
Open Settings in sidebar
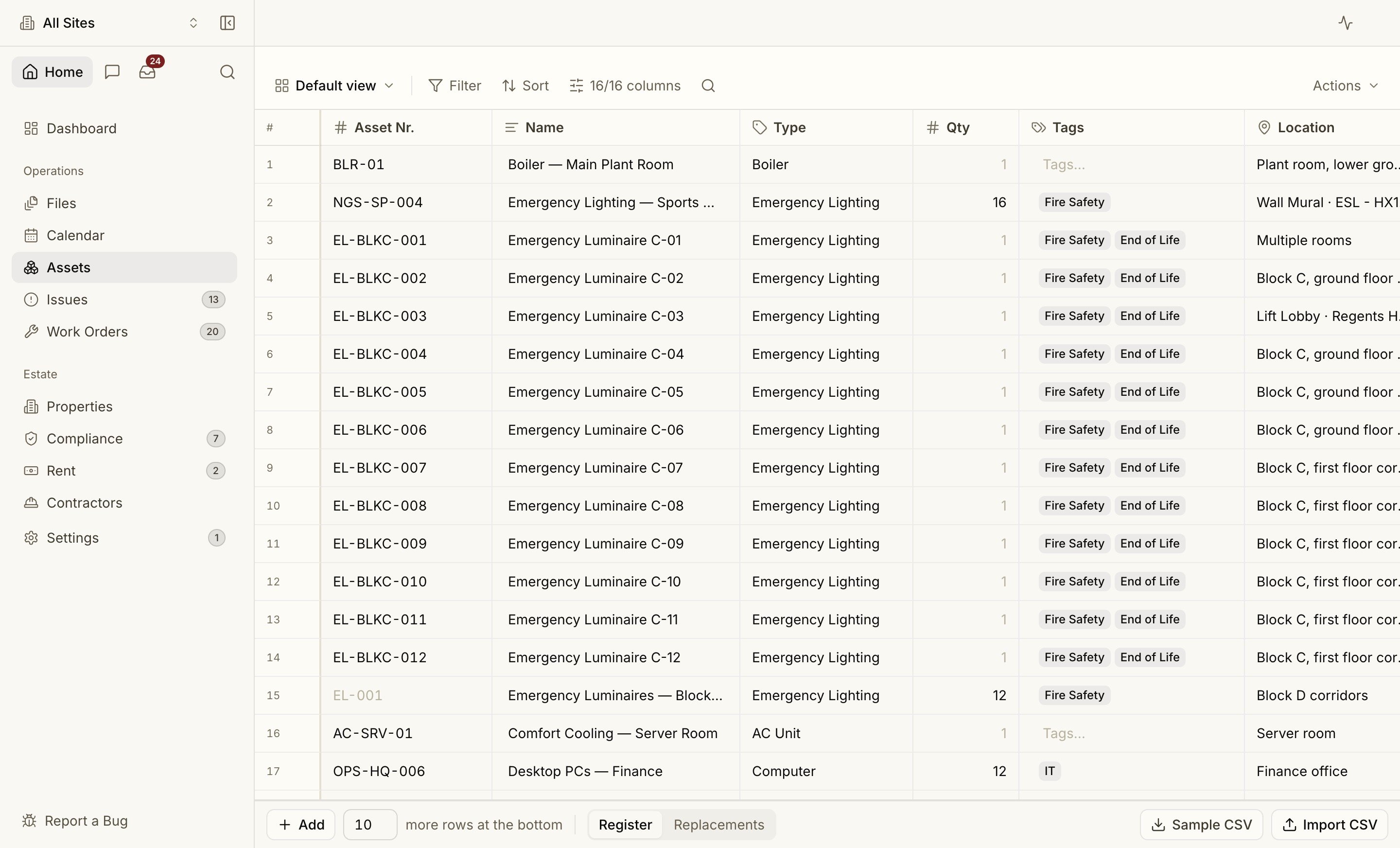(124, 538)
